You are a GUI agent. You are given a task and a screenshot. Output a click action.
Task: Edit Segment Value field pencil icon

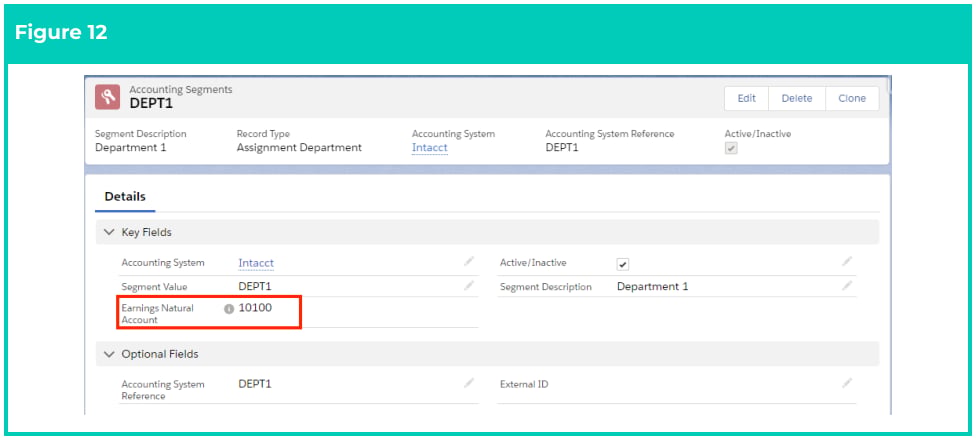(469, 286)
